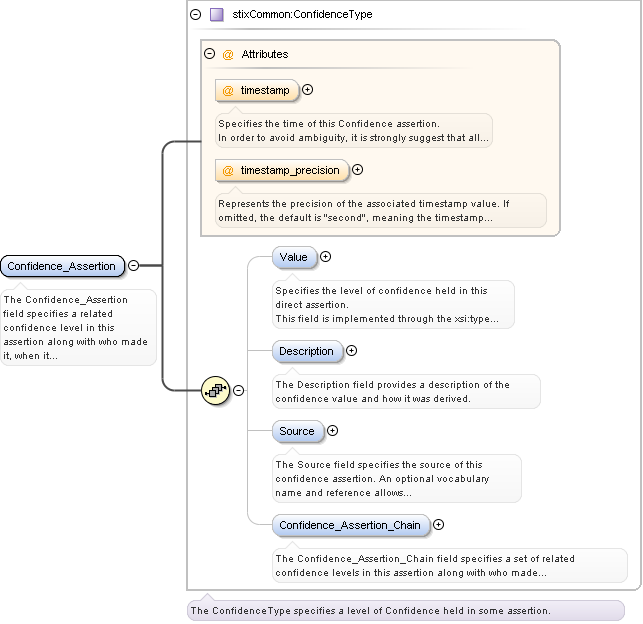This screenshot has height=624, width=643.
Task: Expand the timestamp attribute details
Action: tap(308, 90)
